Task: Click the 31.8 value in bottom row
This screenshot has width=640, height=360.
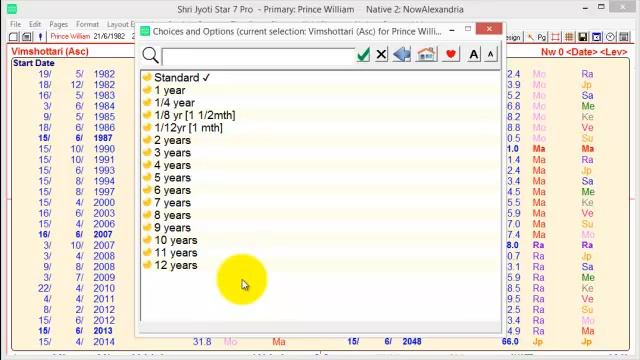Action: point(202,342)
